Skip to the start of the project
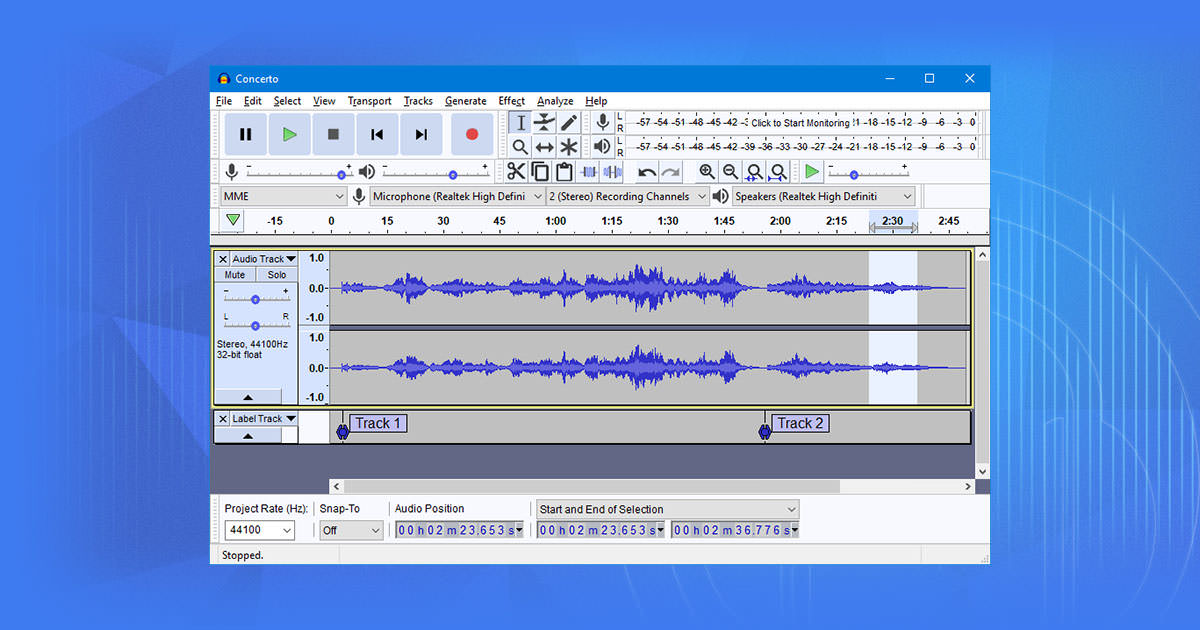The width and height of the screenshot is (1200, 630). [x=377, y=134]
